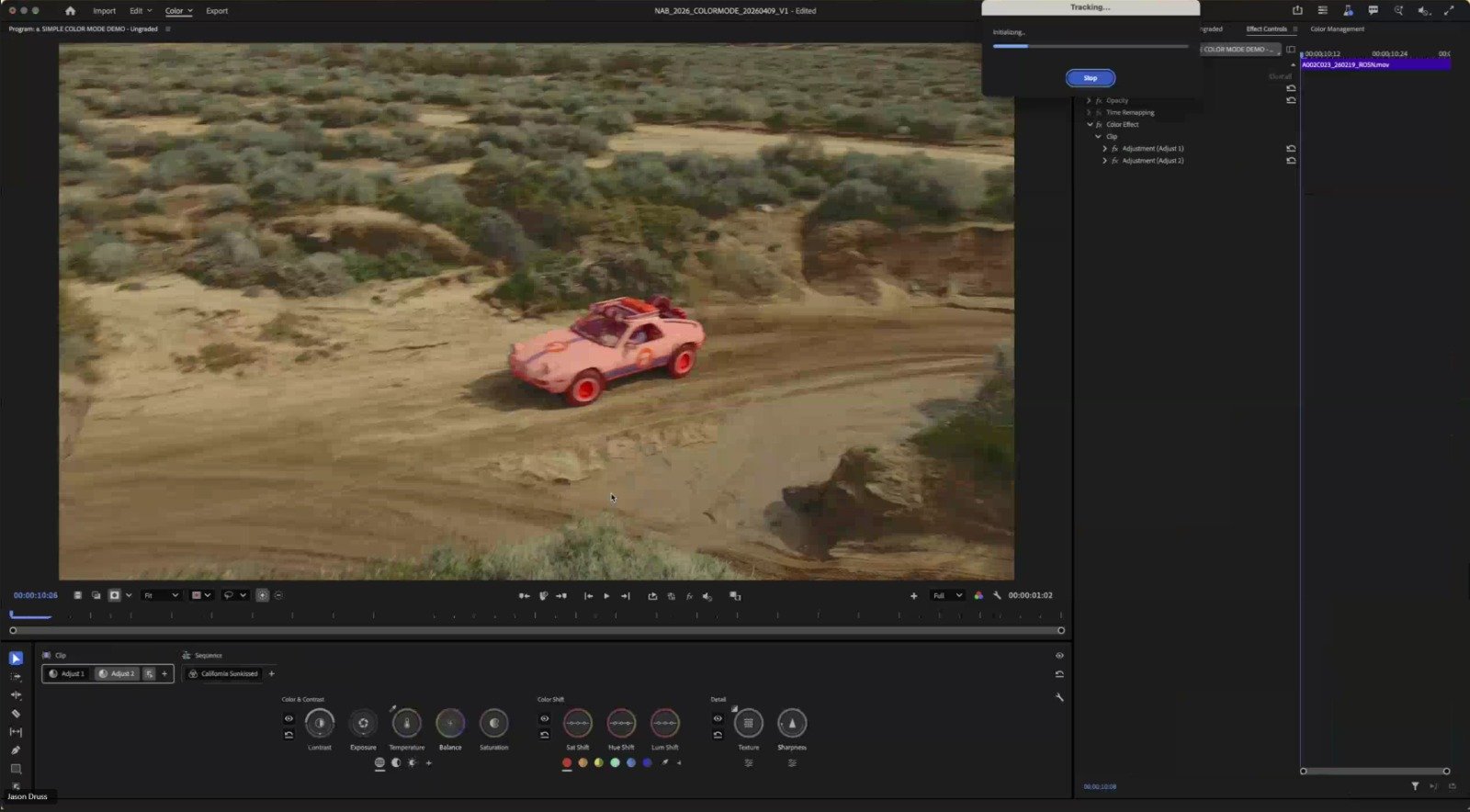Reset the Color & Contrast section
Screen dimensions: 1470x812
pos(288,735)
